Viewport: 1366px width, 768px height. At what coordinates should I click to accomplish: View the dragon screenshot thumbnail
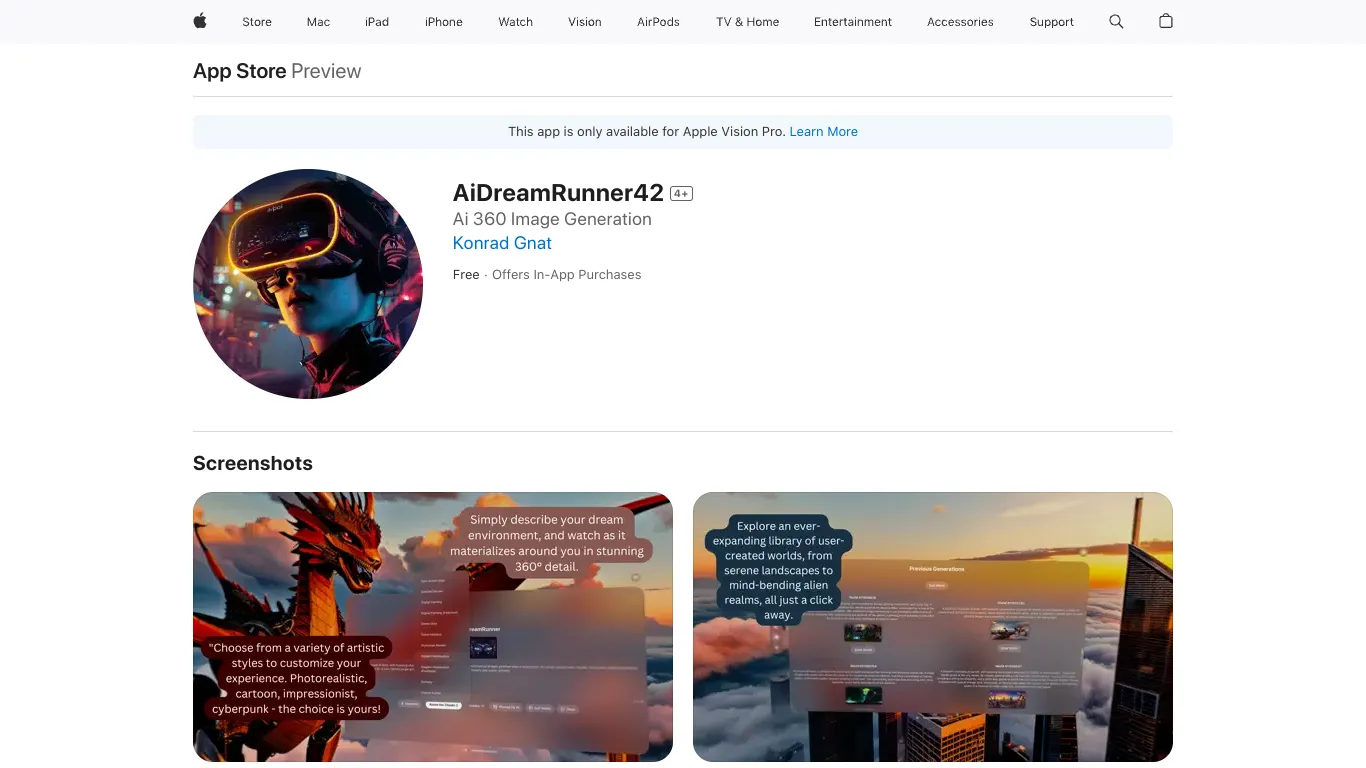(433, 627)
